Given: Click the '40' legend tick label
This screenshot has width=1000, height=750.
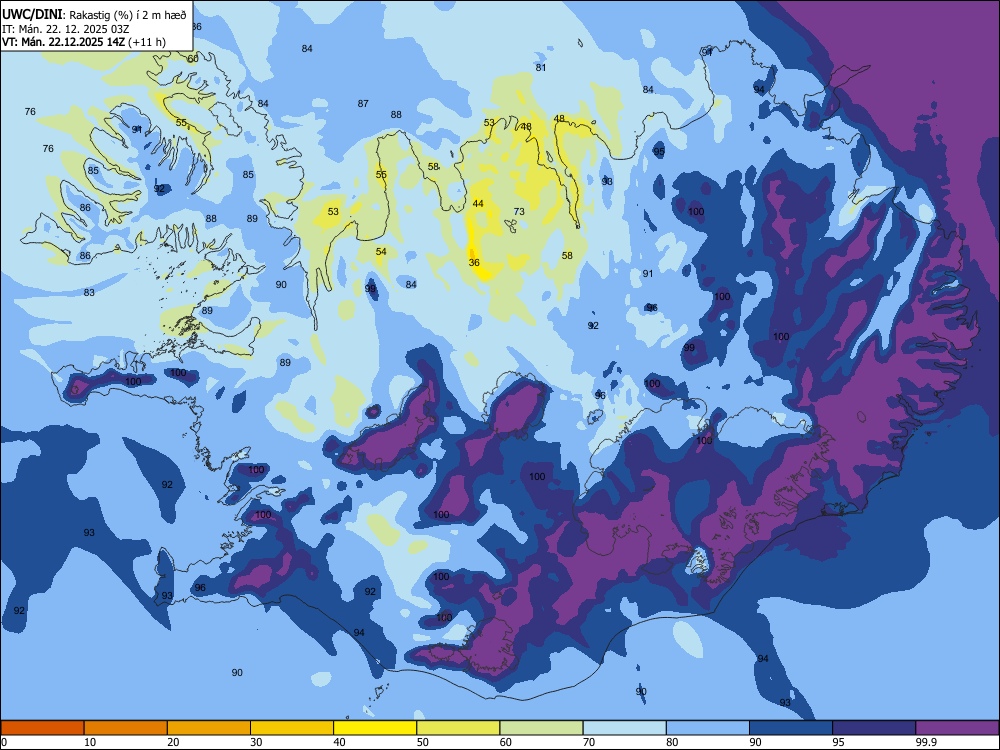Looking at the screenshot, I should click(x=340, y=742).
